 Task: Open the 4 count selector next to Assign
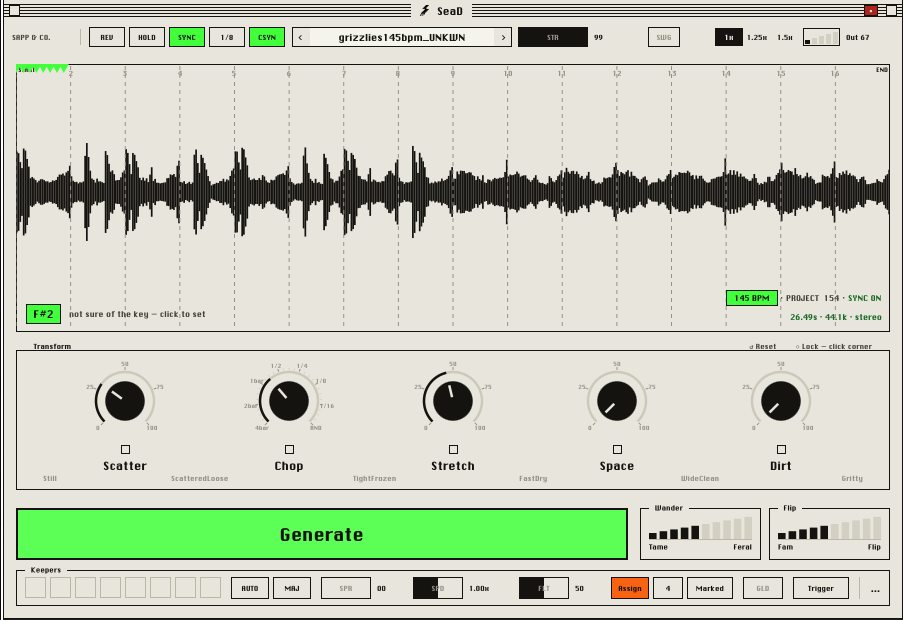(x=668, y=588)
